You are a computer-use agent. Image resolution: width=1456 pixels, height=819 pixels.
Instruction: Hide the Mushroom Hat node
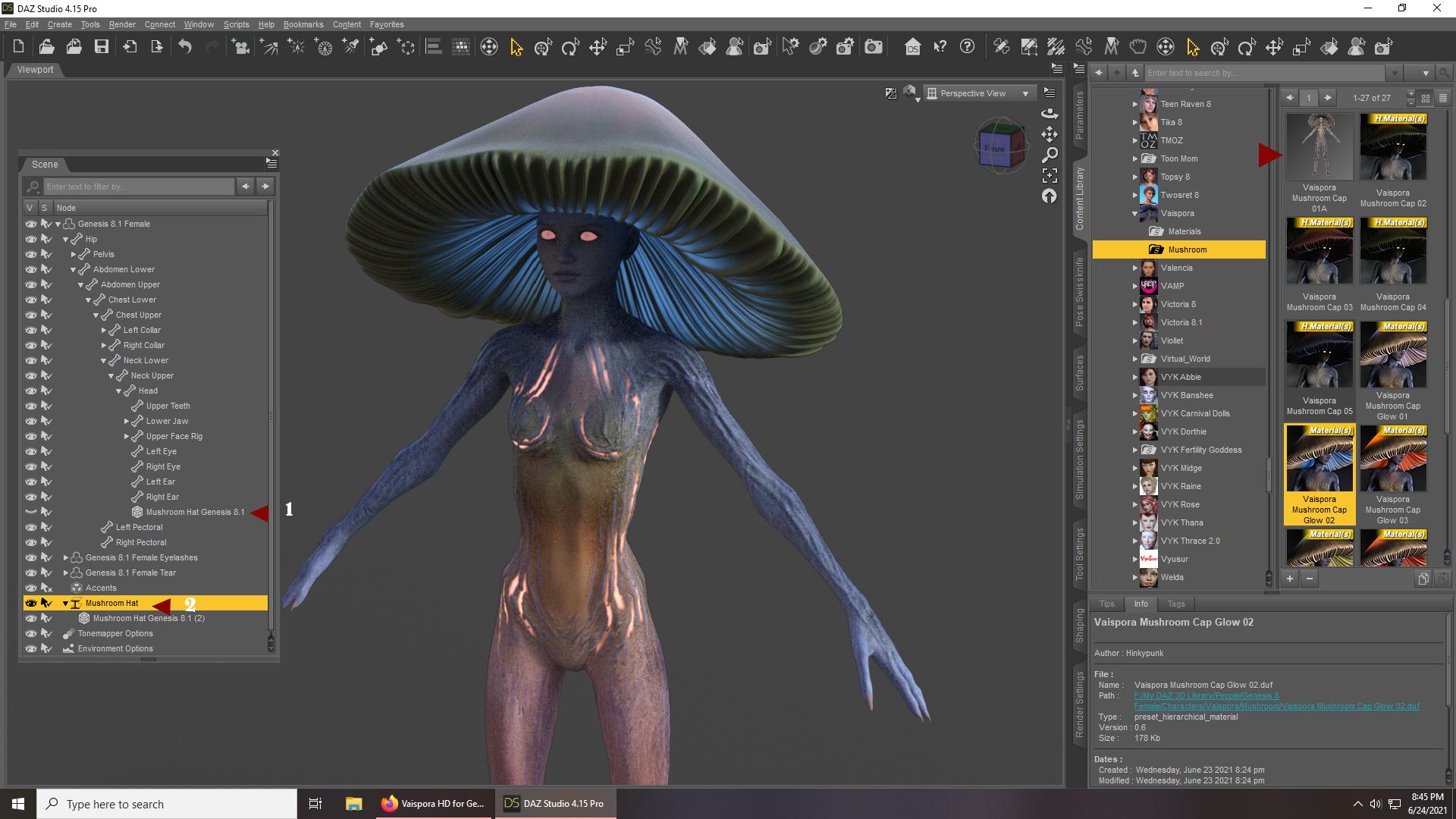tap(30, 603)
